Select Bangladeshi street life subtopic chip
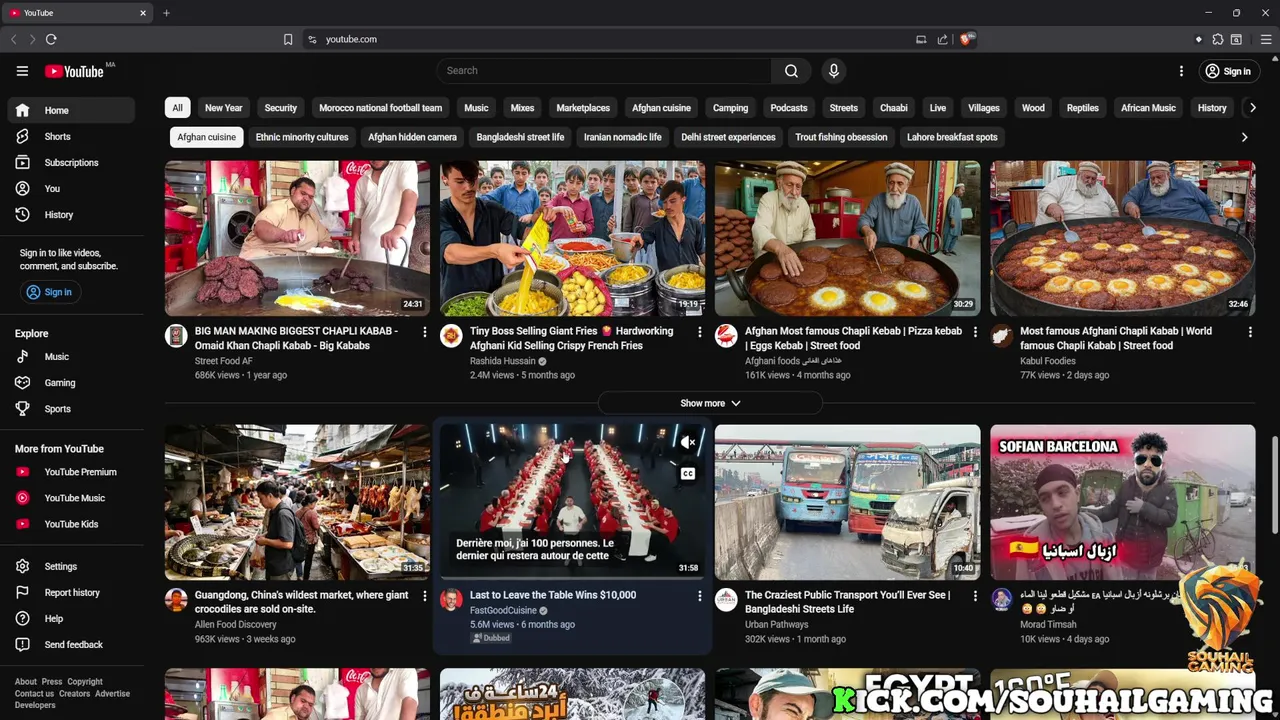The image size is (1280, 720). point(520,137)
